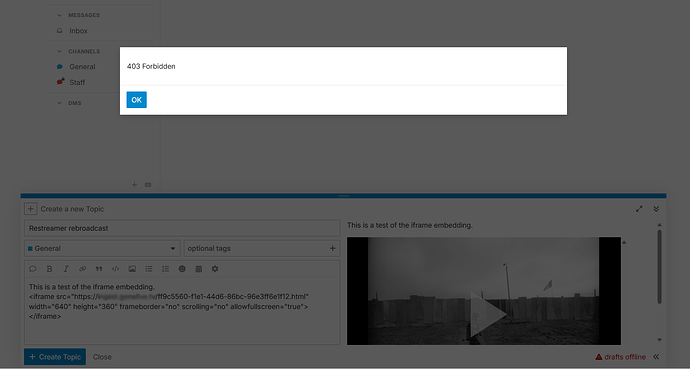
Task: Click the upload image toolbar icon
Action: [x=132, y=269]
